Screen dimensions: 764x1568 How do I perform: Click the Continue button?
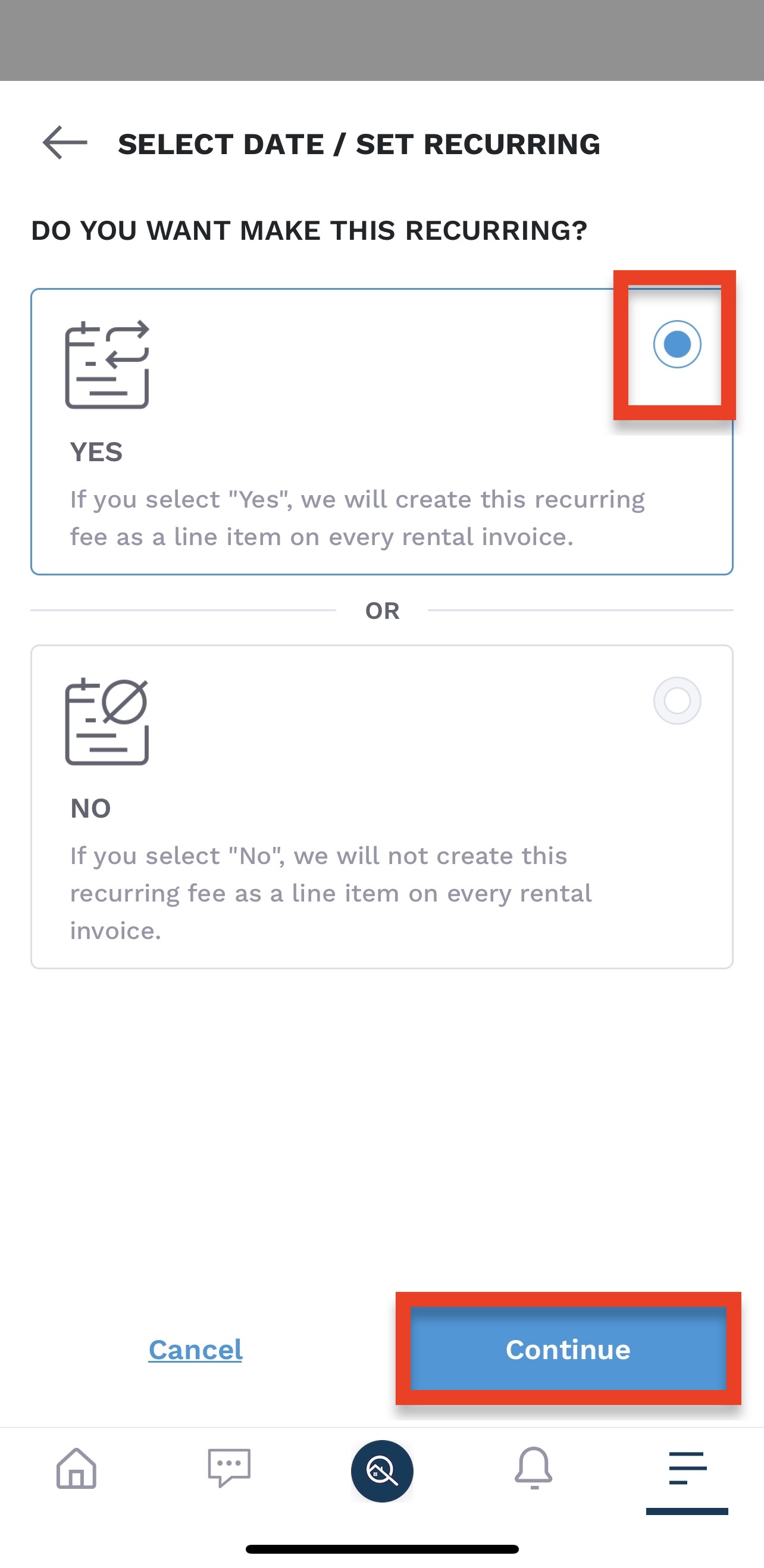[x=568, y=1350]
